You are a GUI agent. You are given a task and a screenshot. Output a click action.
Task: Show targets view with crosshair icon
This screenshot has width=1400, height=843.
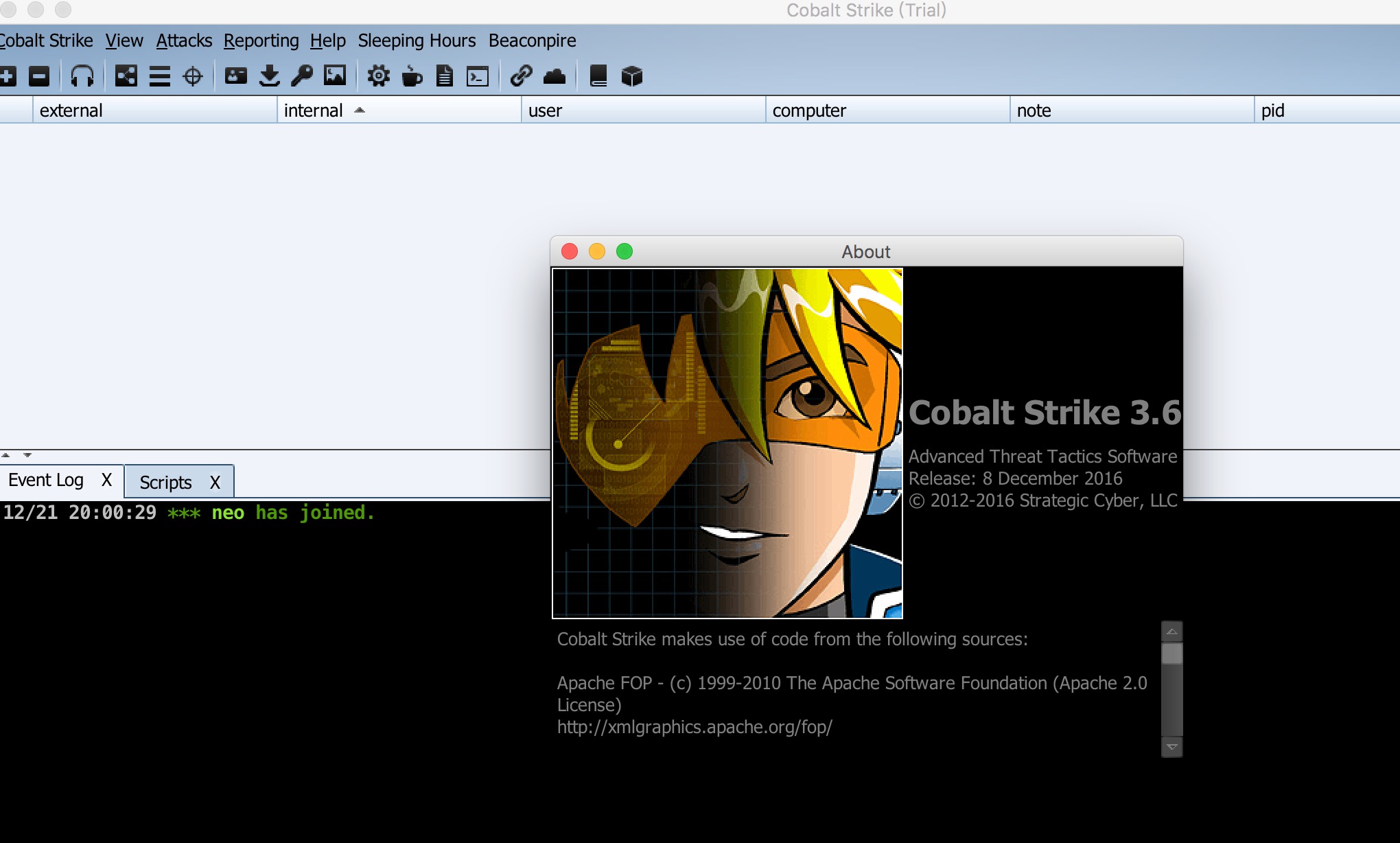click(193, 76)
